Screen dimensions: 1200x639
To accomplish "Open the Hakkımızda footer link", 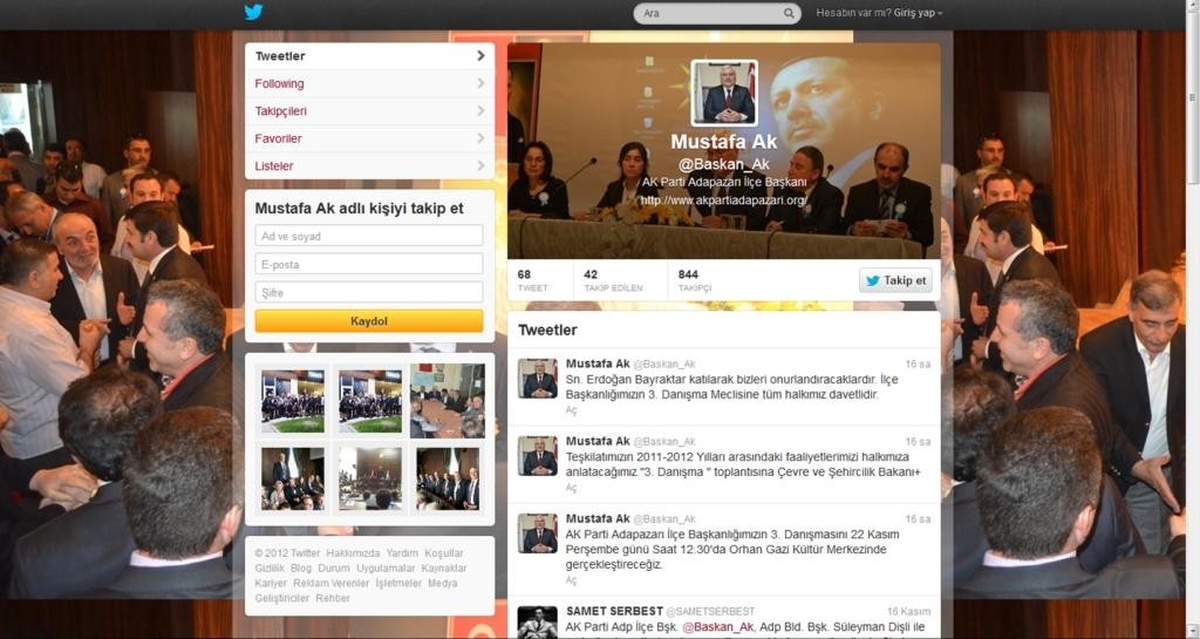I will [353, 553].
